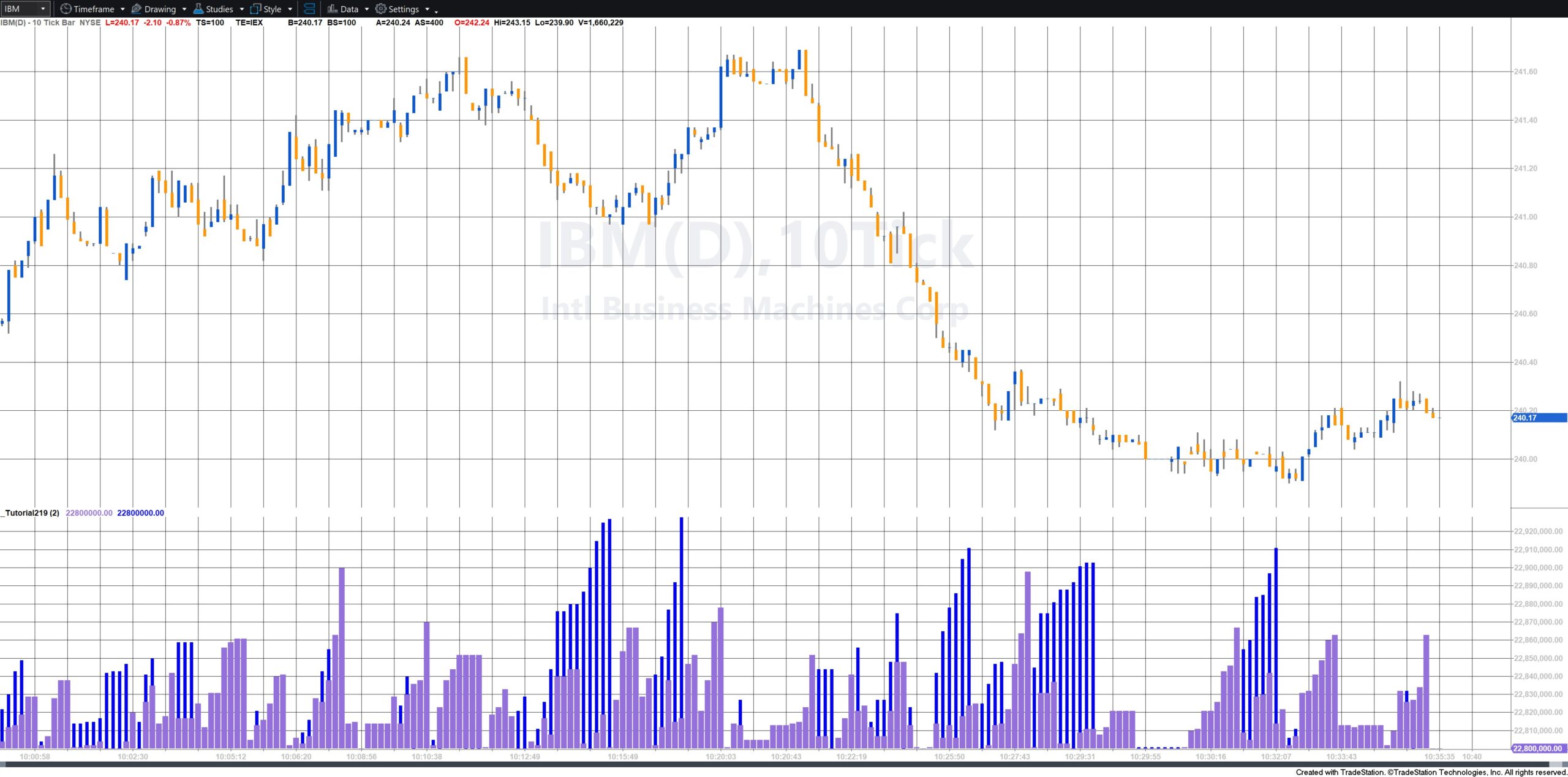Click the 22,830,000.00 indicator axis label

(1538, 694)
